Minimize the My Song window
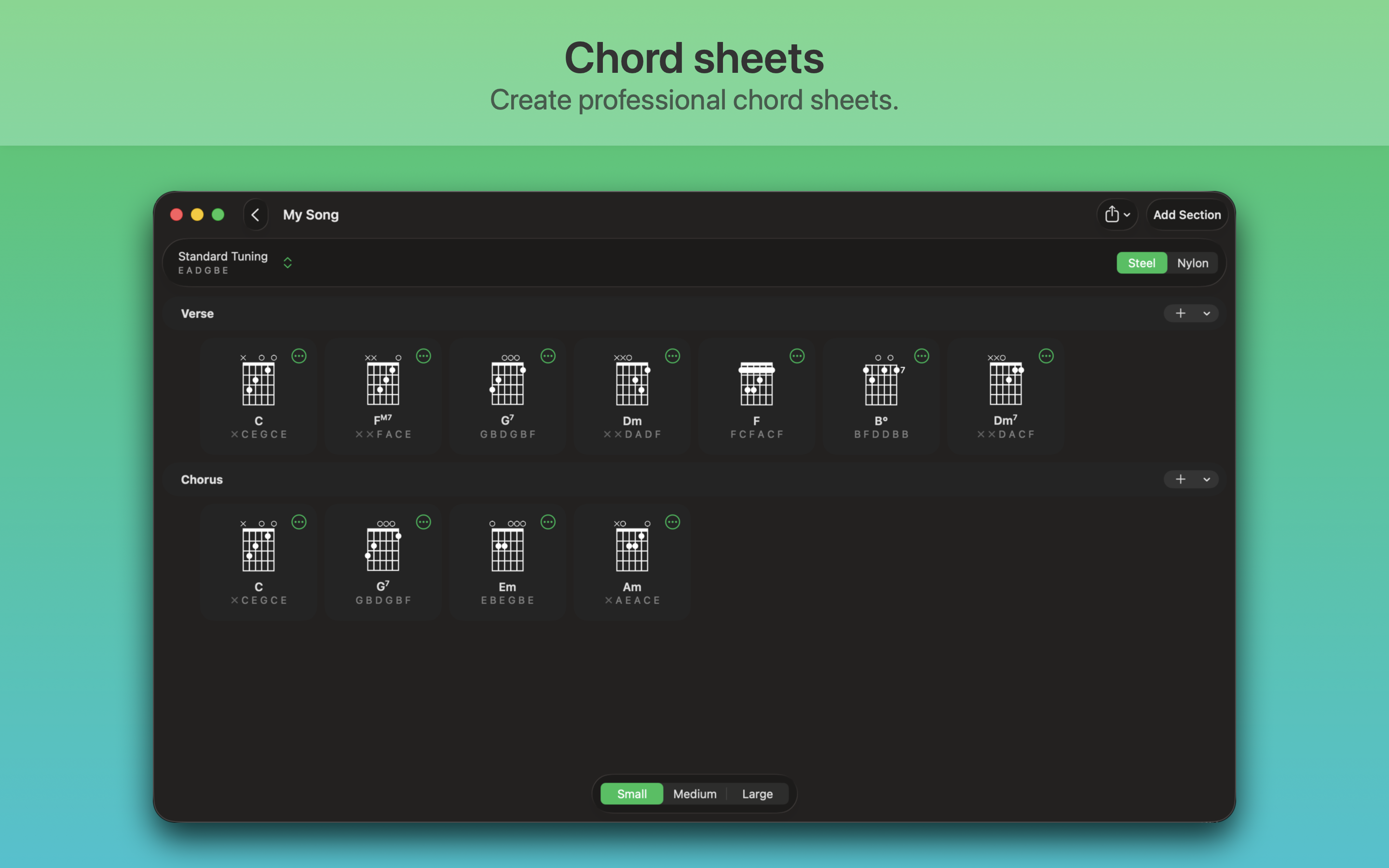This screenshot has height=868, width=1389. tap(197, 215)
